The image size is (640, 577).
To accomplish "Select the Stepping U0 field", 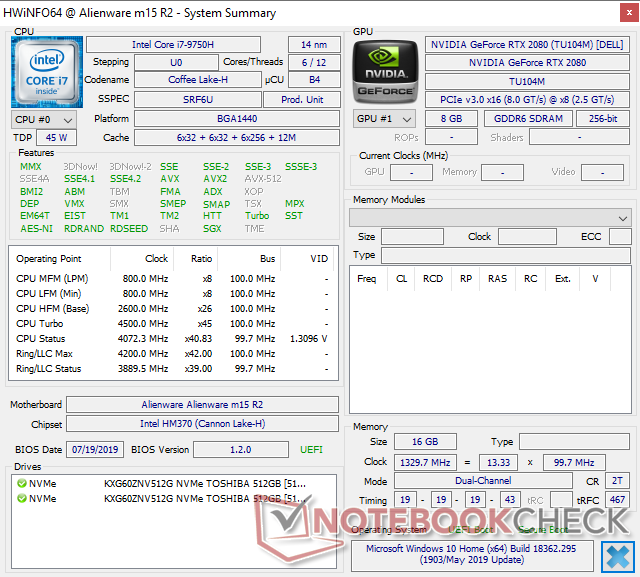I will coord(176,62).
